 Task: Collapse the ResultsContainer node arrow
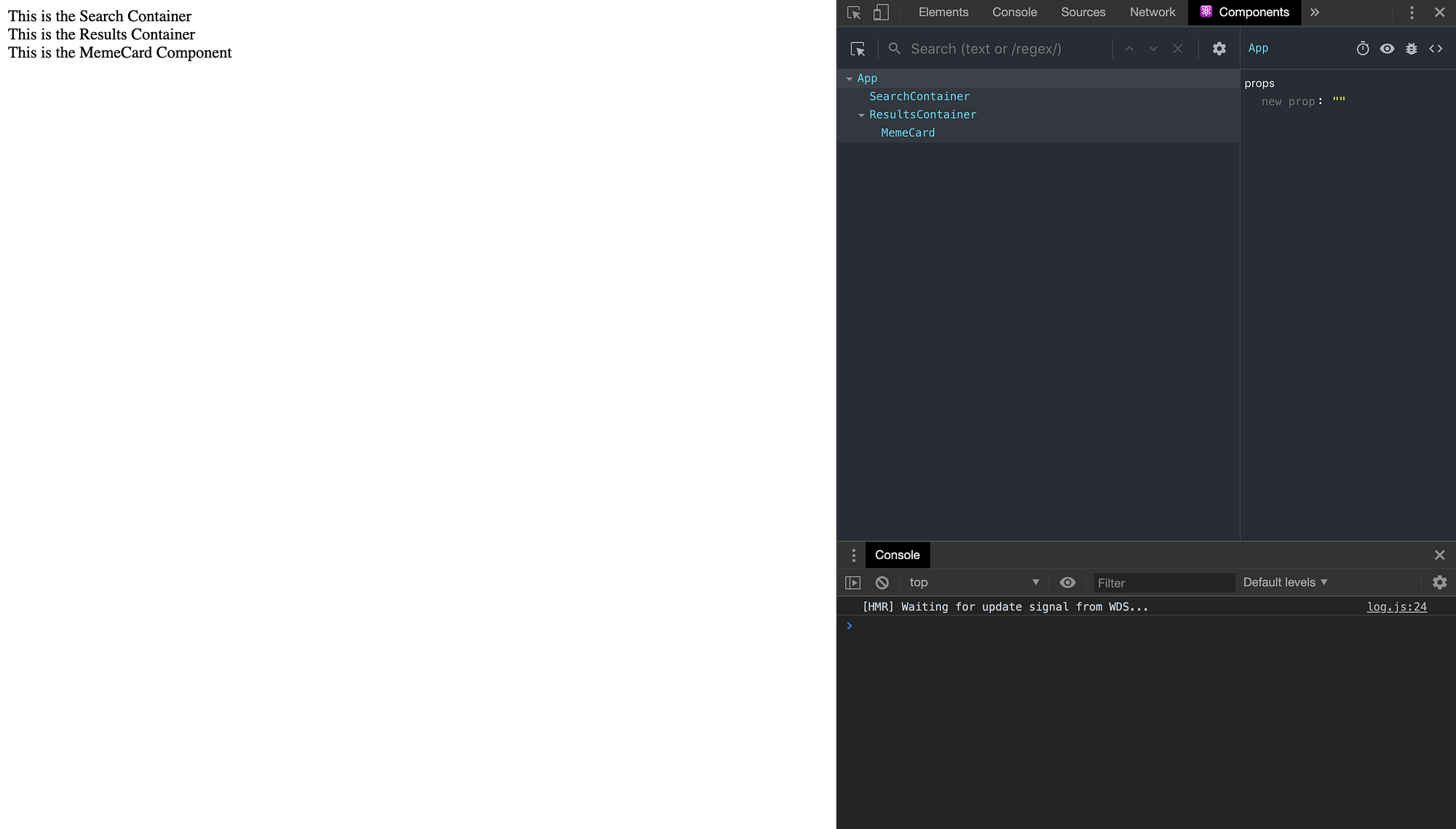coord(861,115)
